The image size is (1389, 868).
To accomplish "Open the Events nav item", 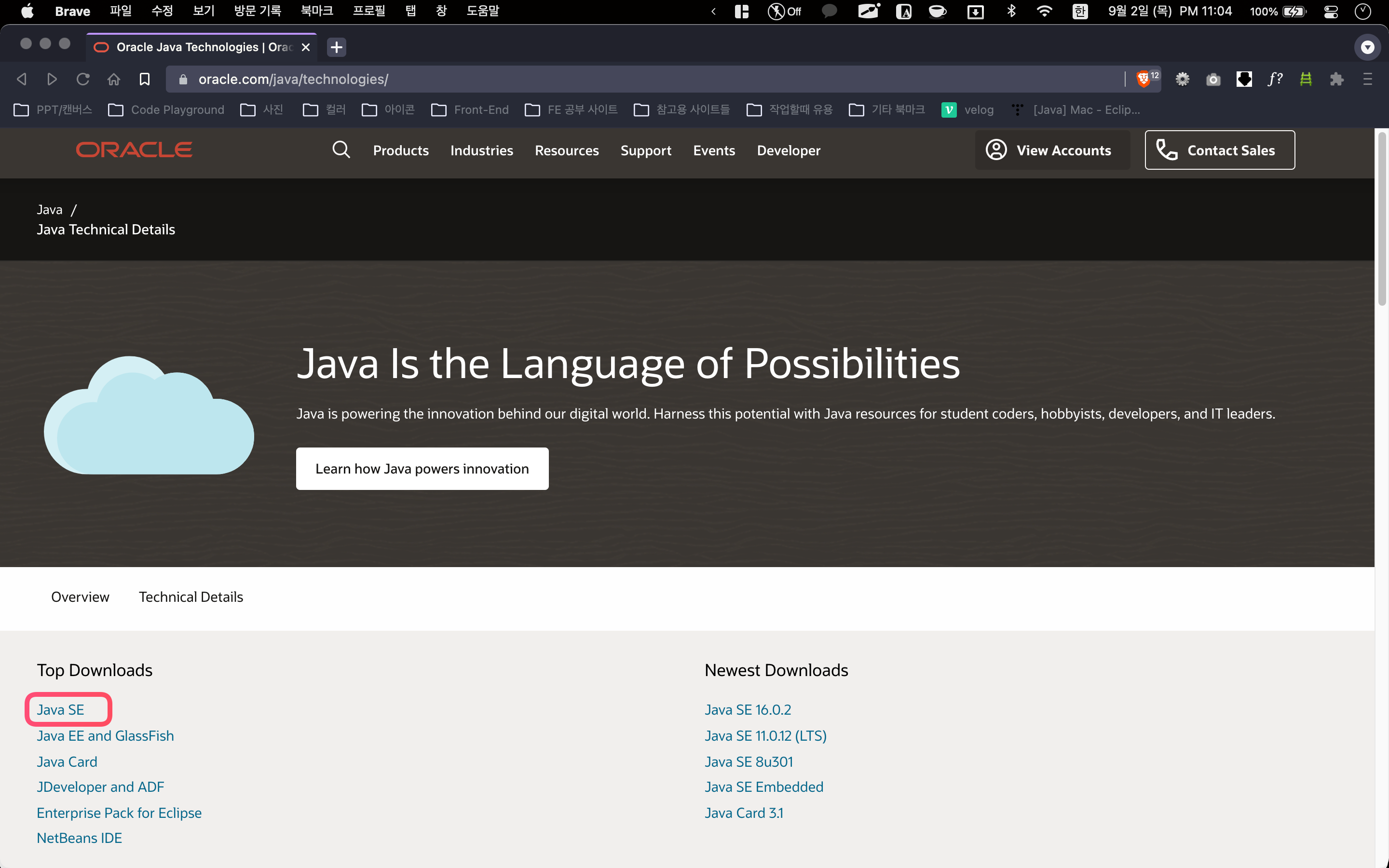I will tap(714, 150).
